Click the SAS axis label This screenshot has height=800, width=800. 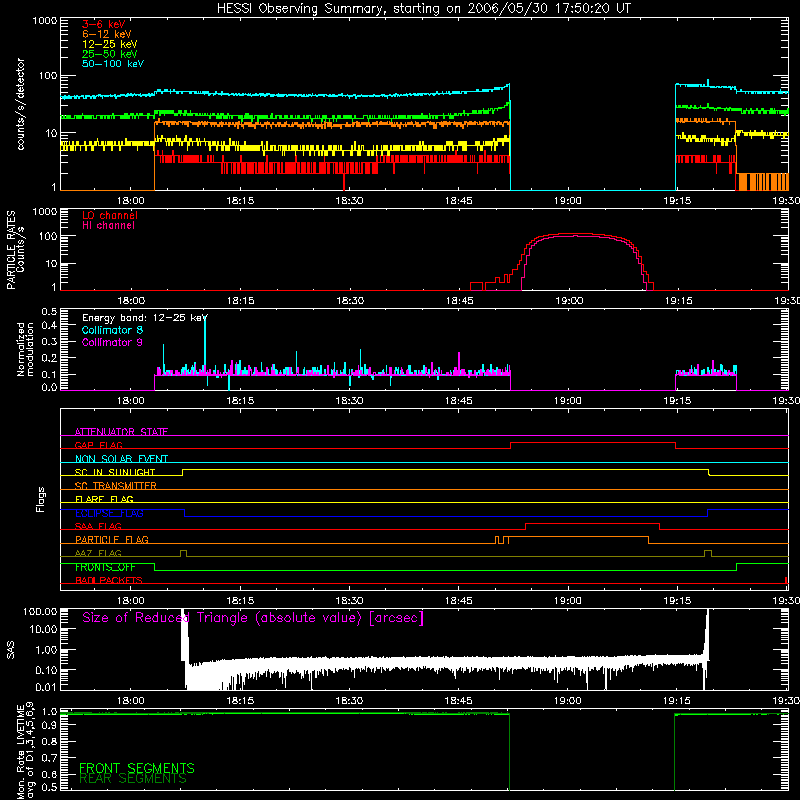click(10, 650)
